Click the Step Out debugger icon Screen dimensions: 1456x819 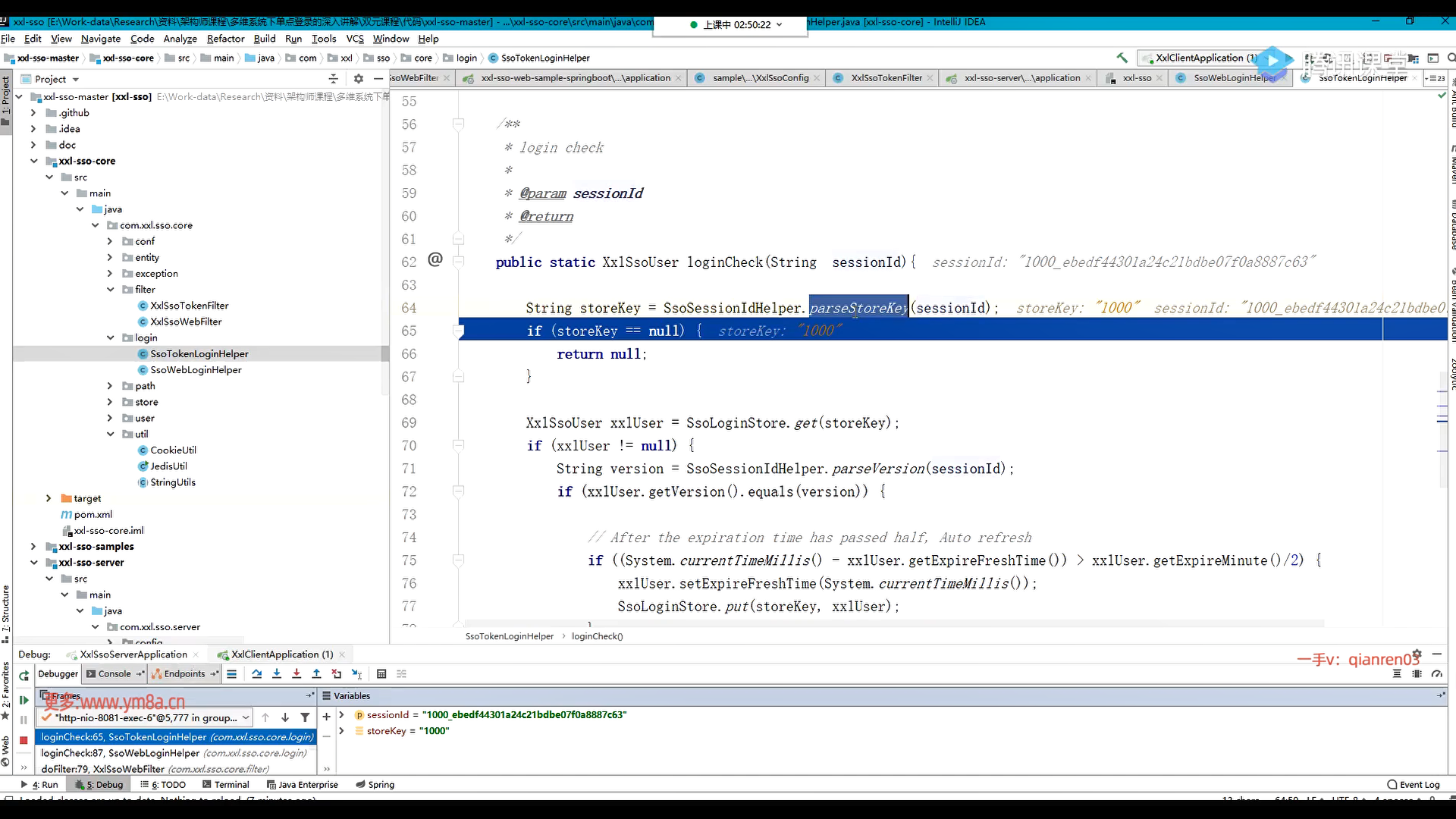click(316, 673)
